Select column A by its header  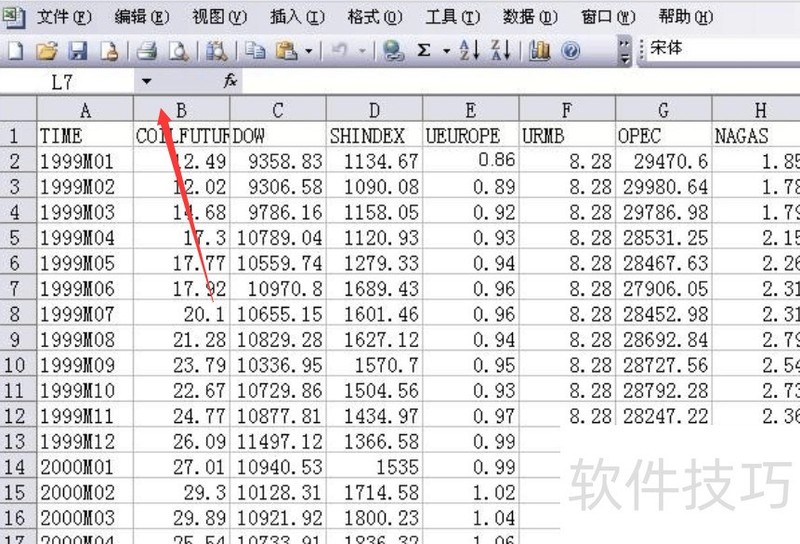coord(85,109)
